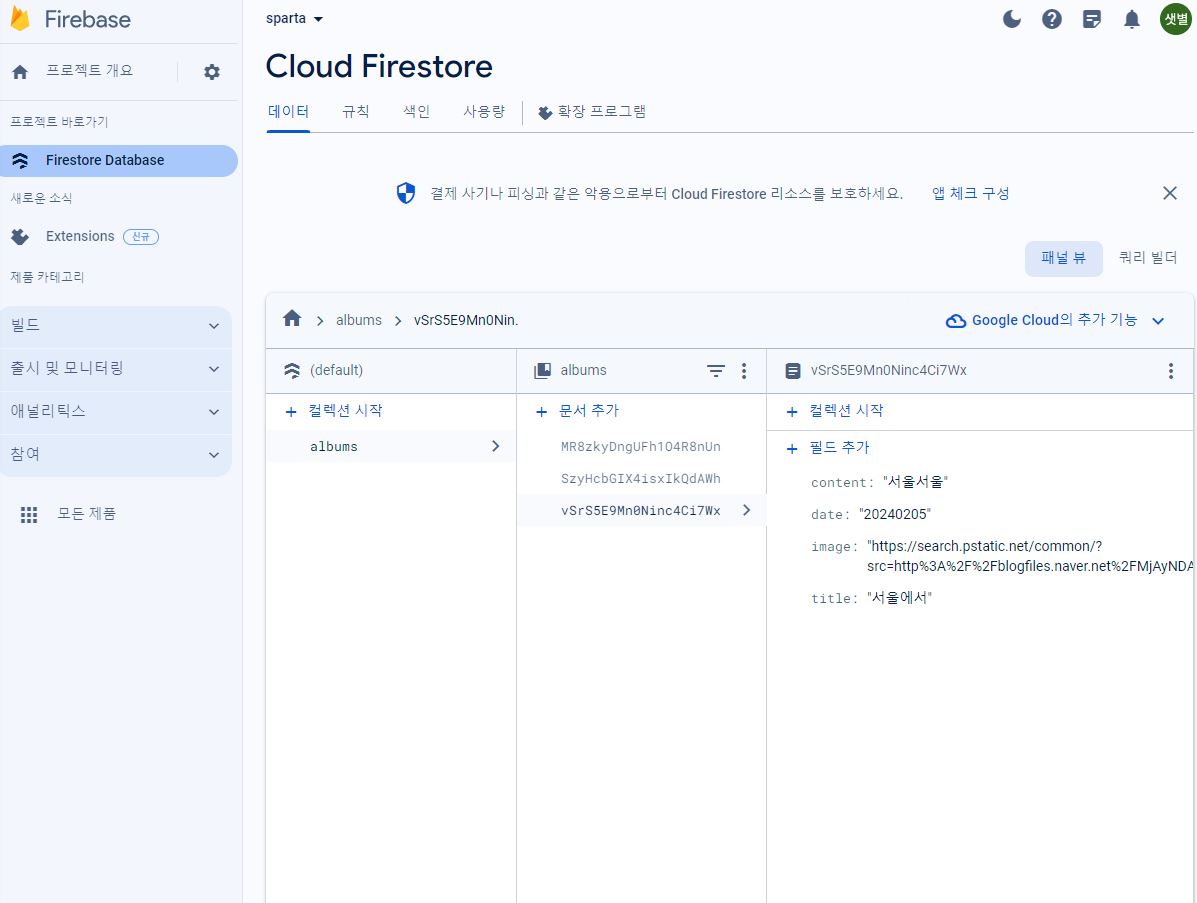Click plus icon next to 문서 추가
The width and height of the screenshot is (1197, 903).
coord(541,412)
